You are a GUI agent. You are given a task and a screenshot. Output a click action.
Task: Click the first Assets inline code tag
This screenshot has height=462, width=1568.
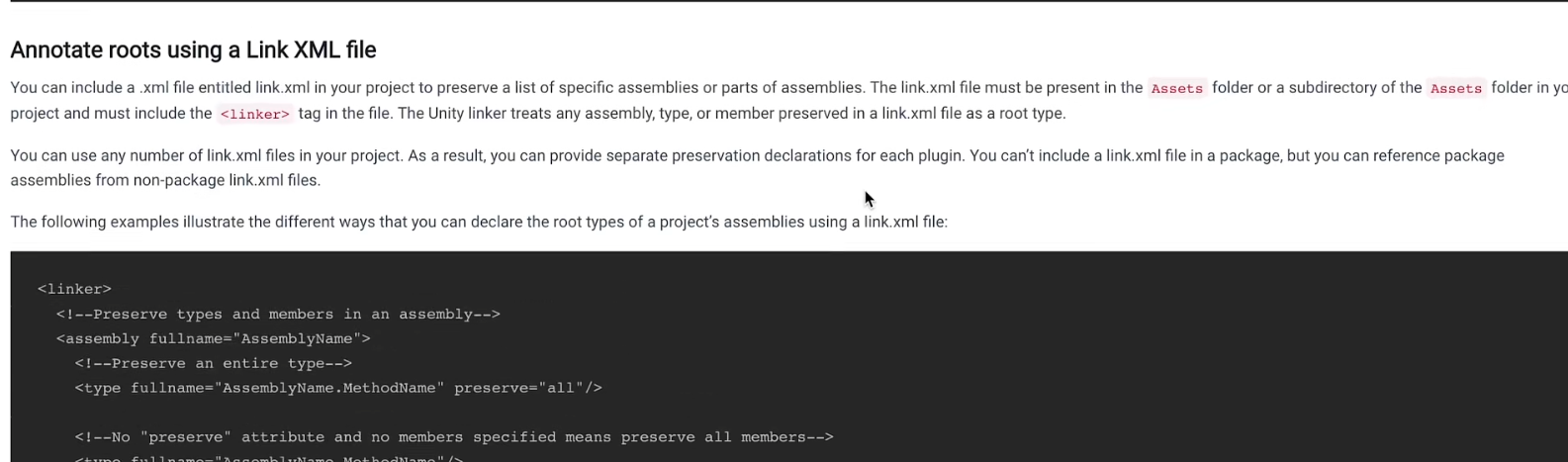click(x=1176, y=88)
